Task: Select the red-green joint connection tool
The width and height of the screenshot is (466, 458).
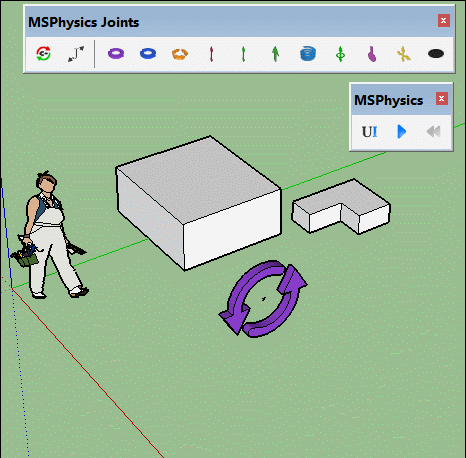Action: pos(44,54)
